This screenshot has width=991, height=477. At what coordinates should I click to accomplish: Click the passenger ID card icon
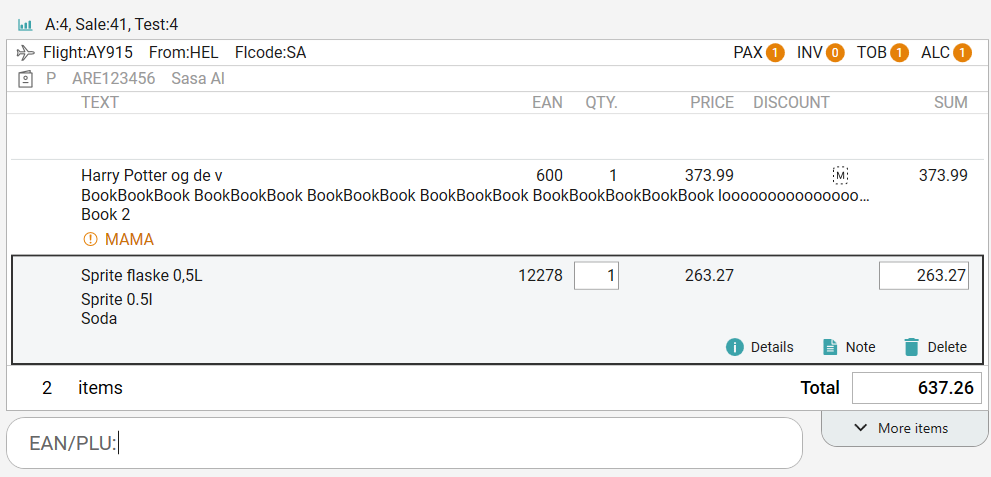[26, 78]
